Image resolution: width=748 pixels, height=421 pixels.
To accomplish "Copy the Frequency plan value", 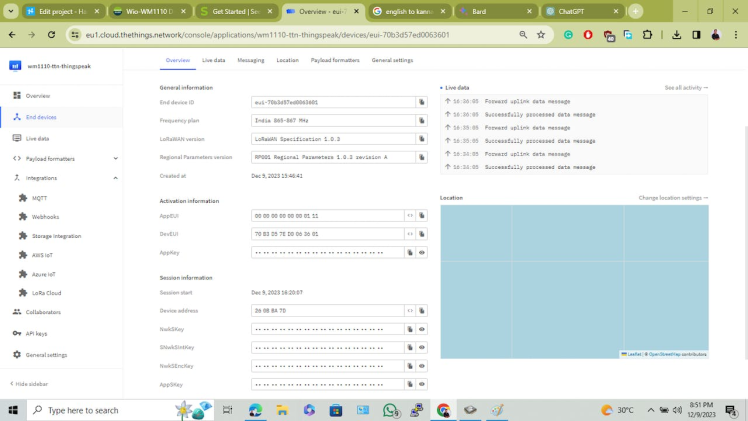I will click(422, 120).
